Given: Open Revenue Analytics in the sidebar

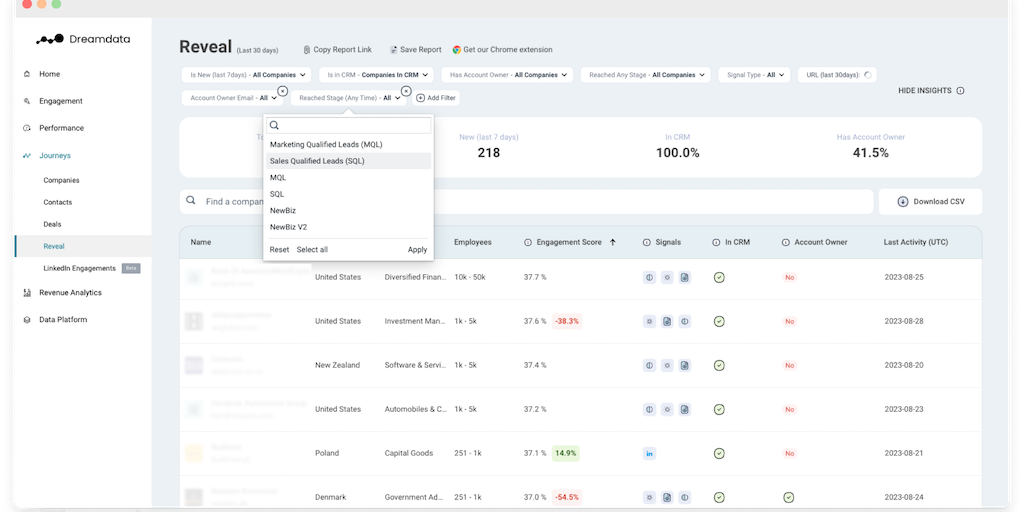Looking at the screenshot, I should 70,292.
